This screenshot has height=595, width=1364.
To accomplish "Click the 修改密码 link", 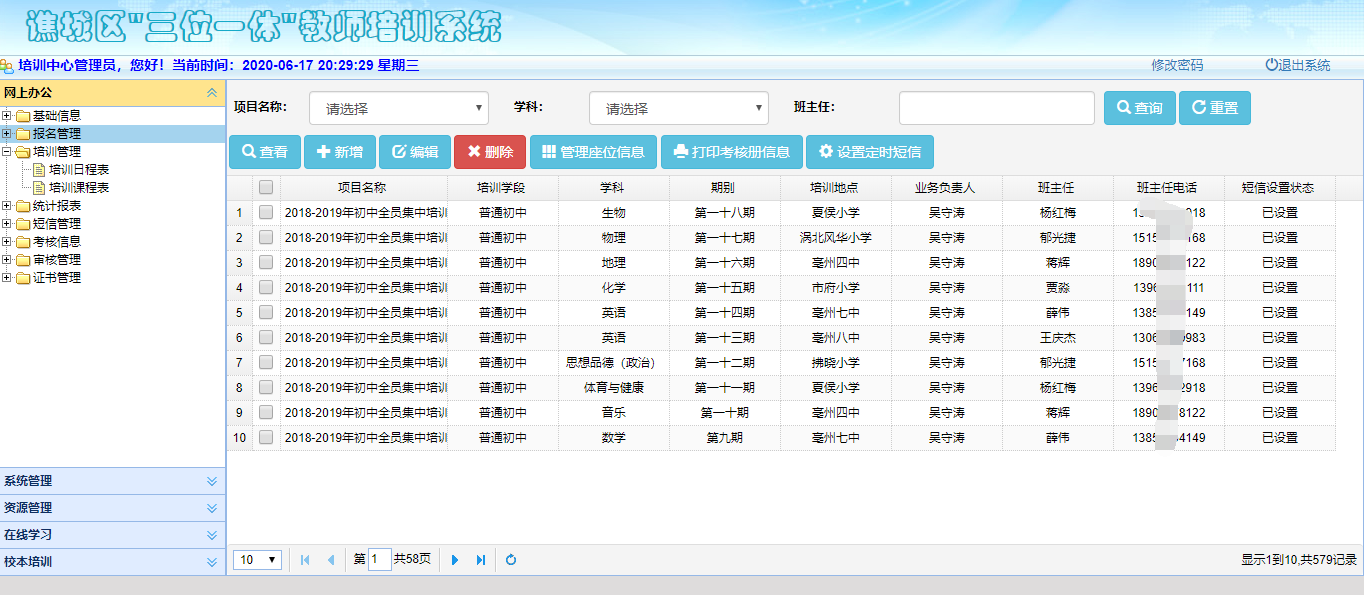I will click(x=1177, y=65).
